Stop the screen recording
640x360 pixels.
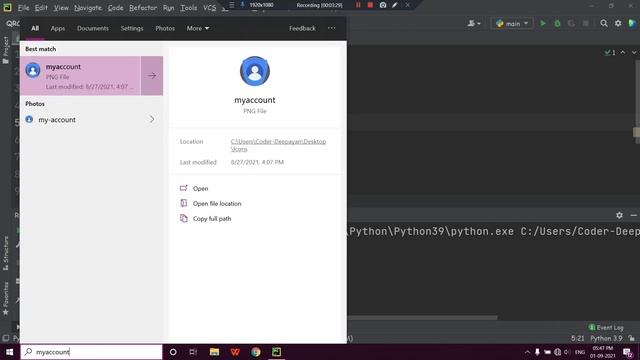click(x=370, y=5)
